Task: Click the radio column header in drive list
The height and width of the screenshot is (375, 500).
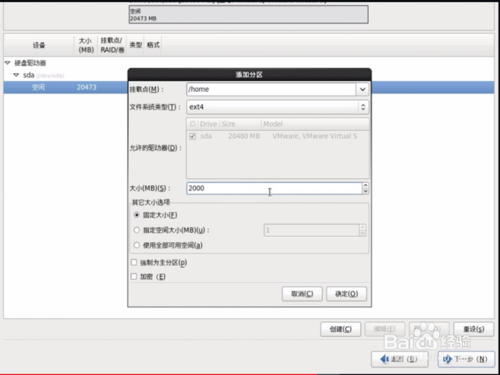Action: [x=192, y=124]
